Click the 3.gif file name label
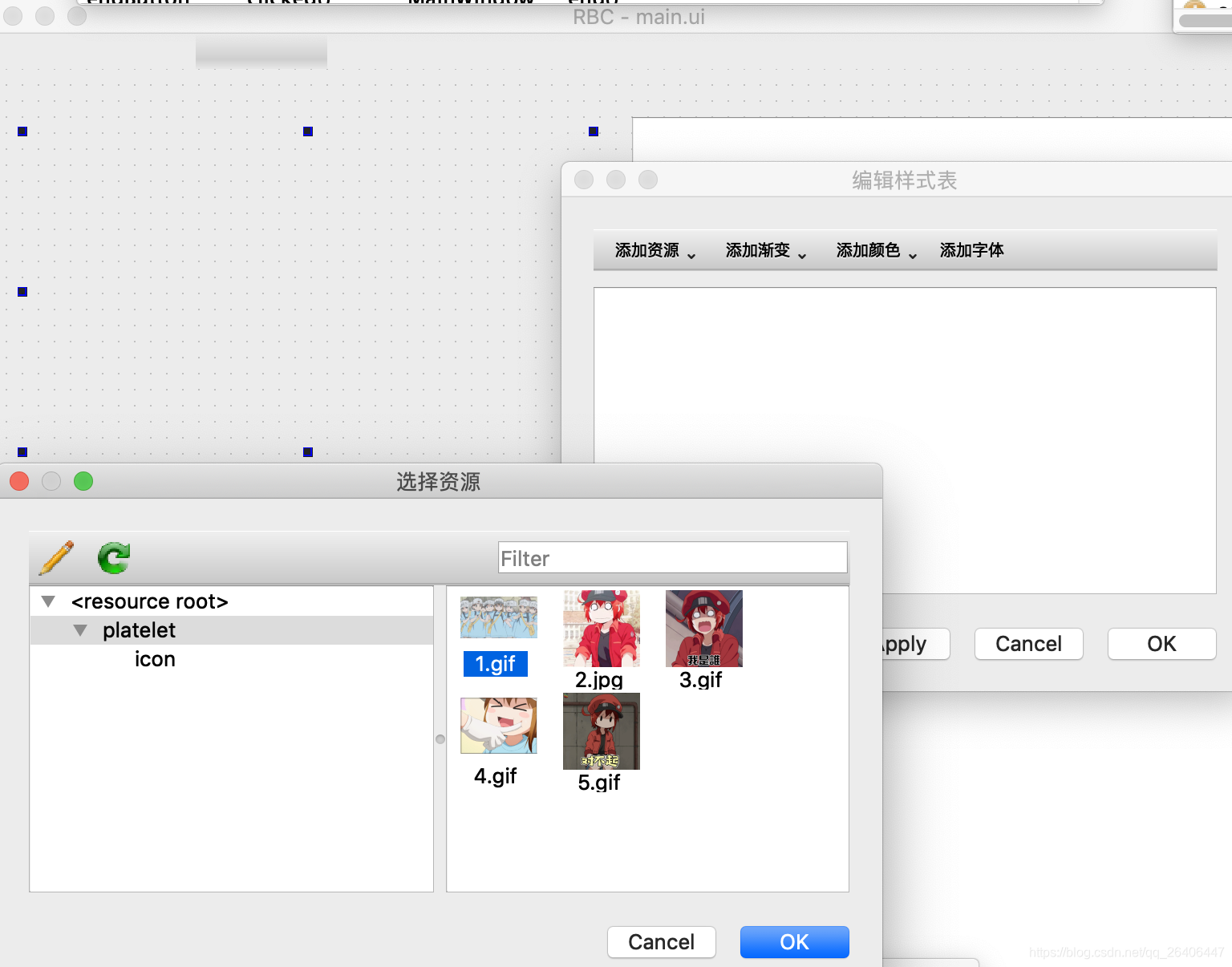This screenshot has height=967, width=1232. [701, 680]
